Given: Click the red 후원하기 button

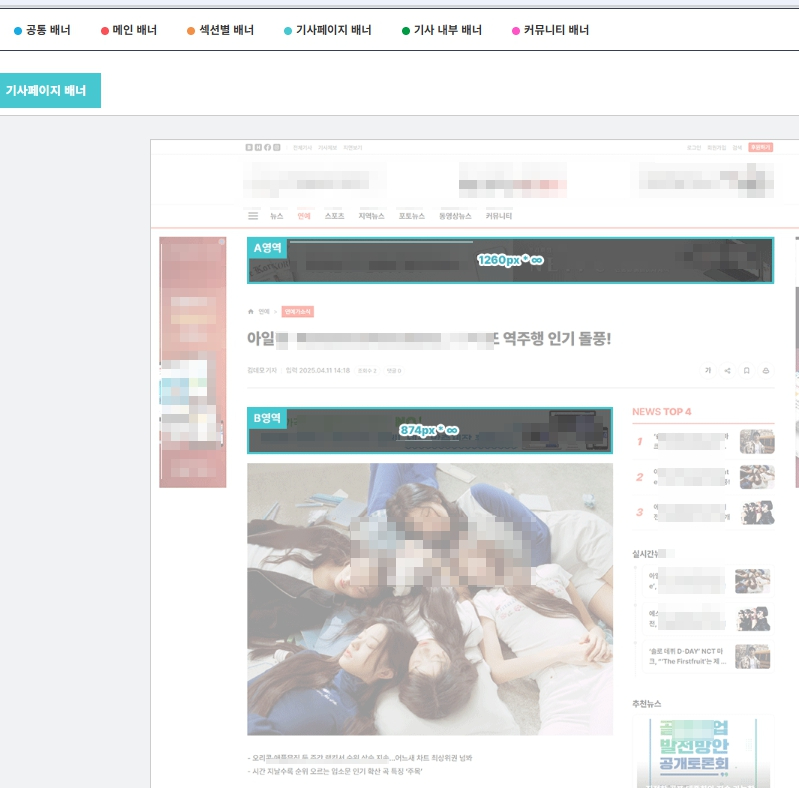Looking at the screenshot, I should coord(761,147).
